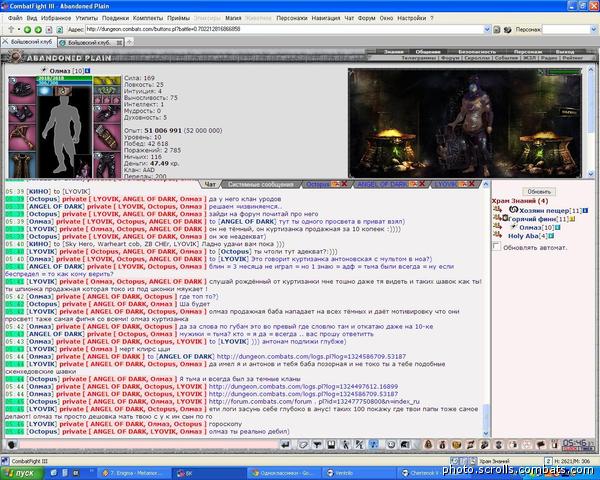Image resolution: width=600 pixels, height=480 pixels.
Task: Click the Windows пуск Start button
Action: pos(20,473)
